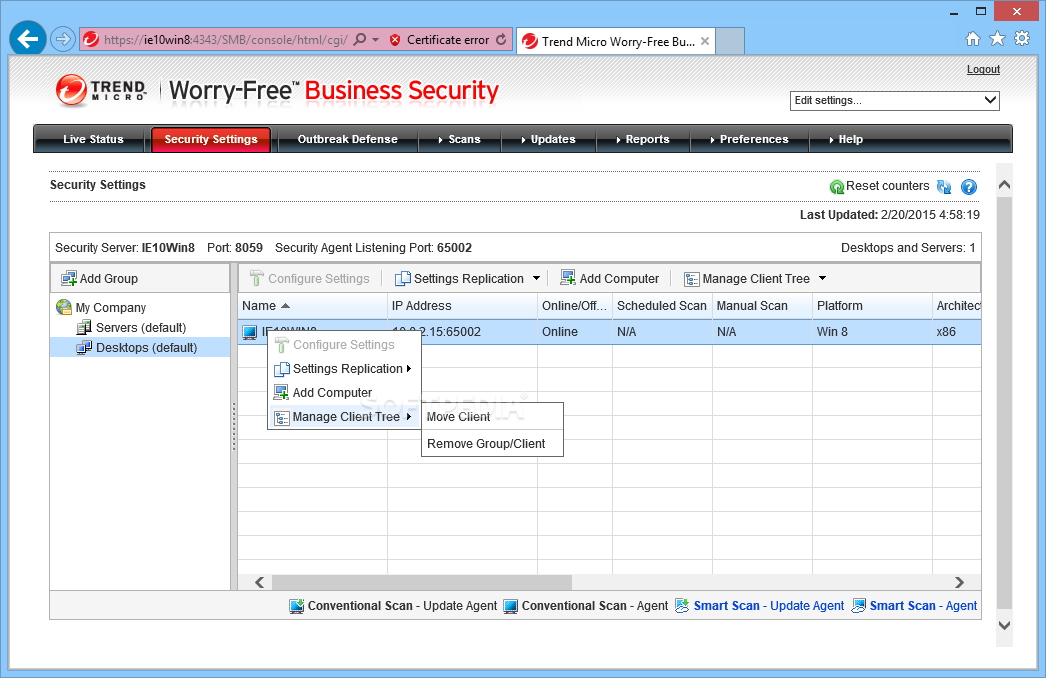Open the Help menu
Image resolution: width=1046 pixels, height=678 pixels.
(x=846, y=139)
